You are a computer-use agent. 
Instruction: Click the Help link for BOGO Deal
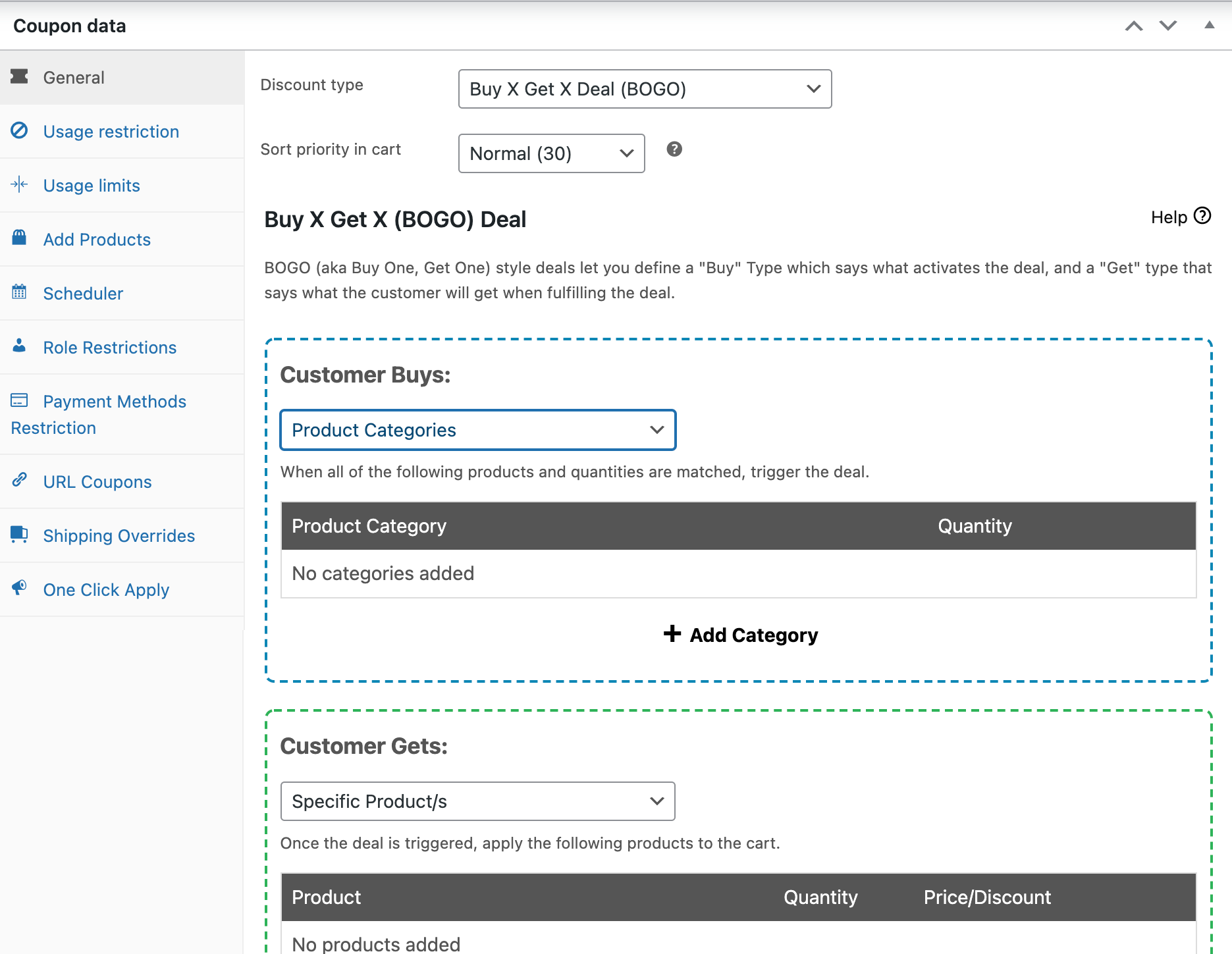click(x=1181, y=217)
